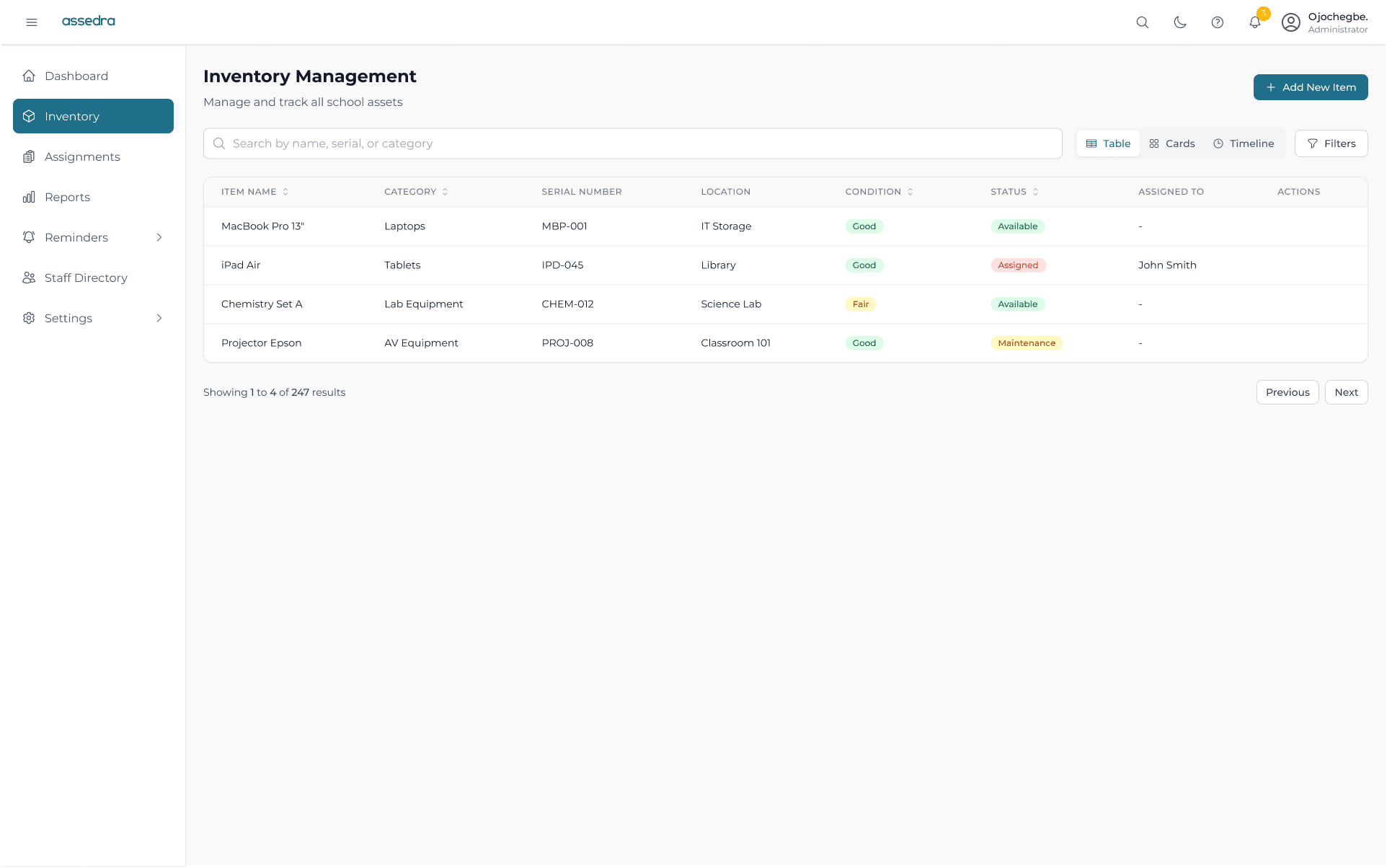Toggle dark mode moon icon
1387x868 pixels.
point(1180,22)
